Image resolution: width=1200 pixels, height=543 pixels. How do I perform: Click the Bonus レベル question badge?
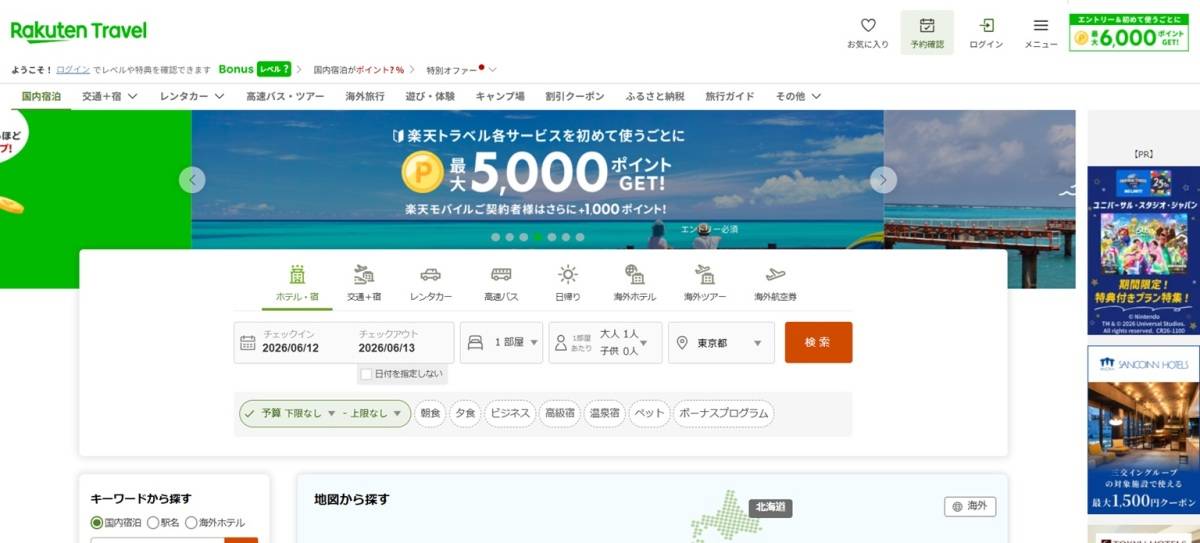coord(255,69)
